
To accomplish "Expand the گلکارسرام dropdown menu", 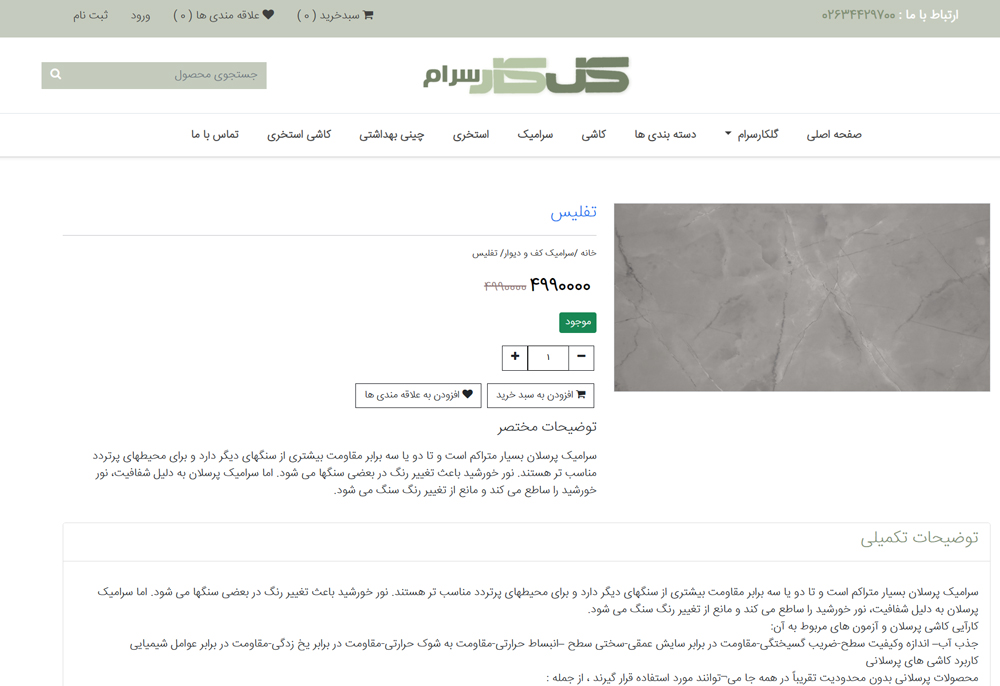I will coord(752,134).
